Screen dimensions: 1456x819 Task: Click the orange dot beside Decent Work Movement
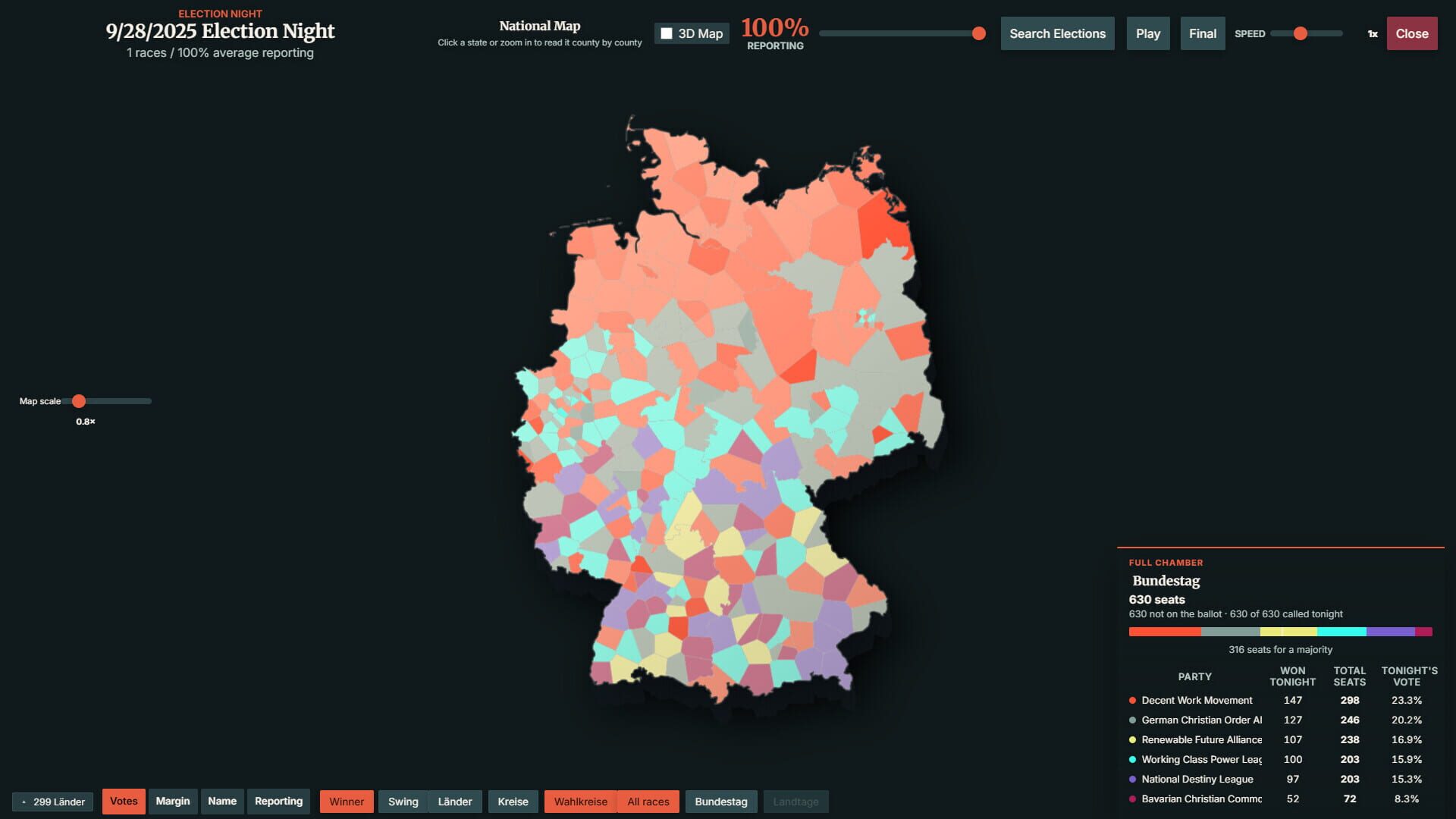click(1133, 701)
